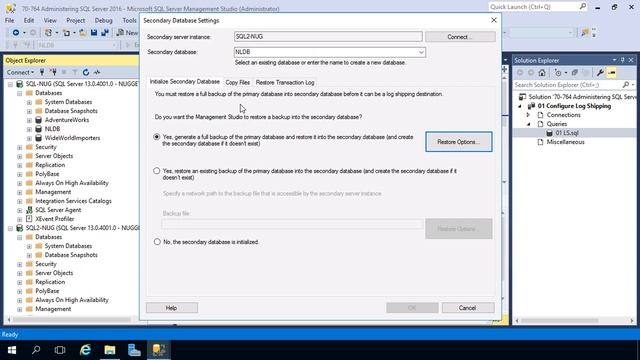Click the Save All icon in toolbar

click(x=105, y=33)
